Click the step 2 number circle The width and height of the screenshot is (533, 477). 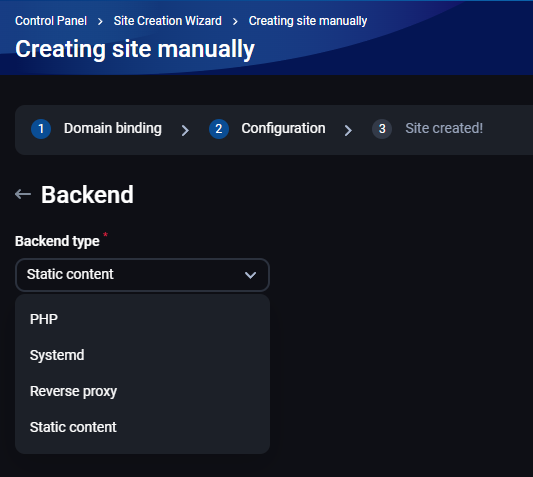click(219, 129)
